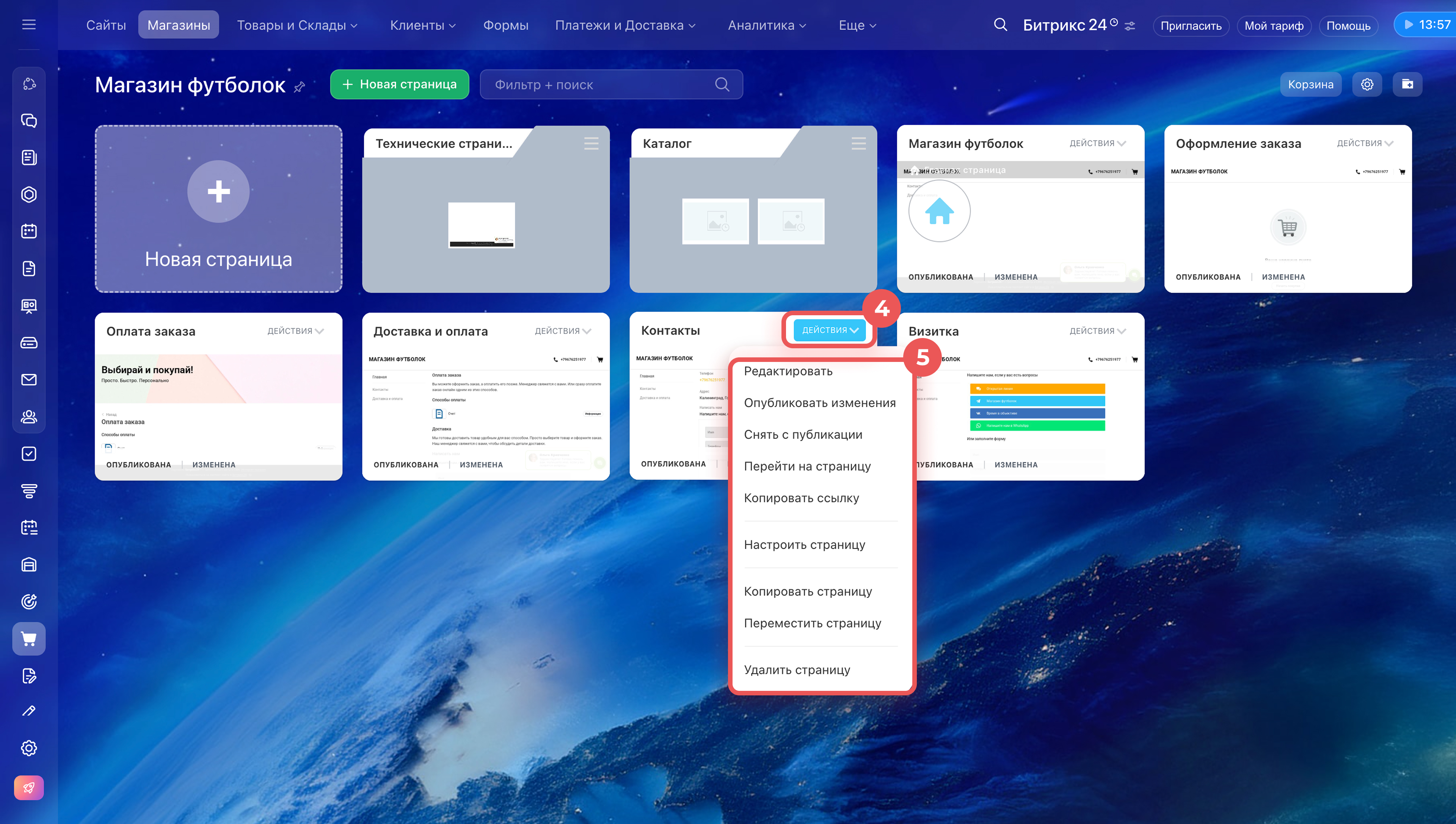Click the search magnifier in top bar
The image size is (1456, 824).
tap(1000, 25)
